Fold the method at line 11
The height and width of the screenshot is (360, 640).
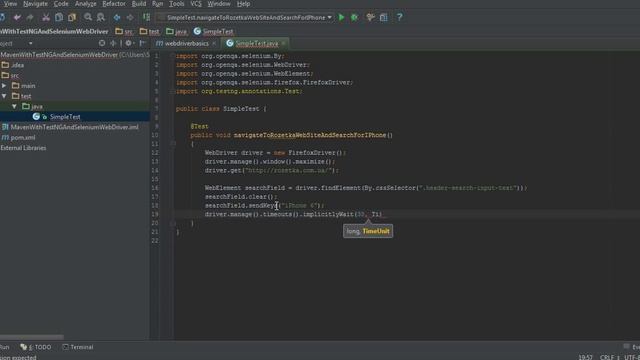173,144
